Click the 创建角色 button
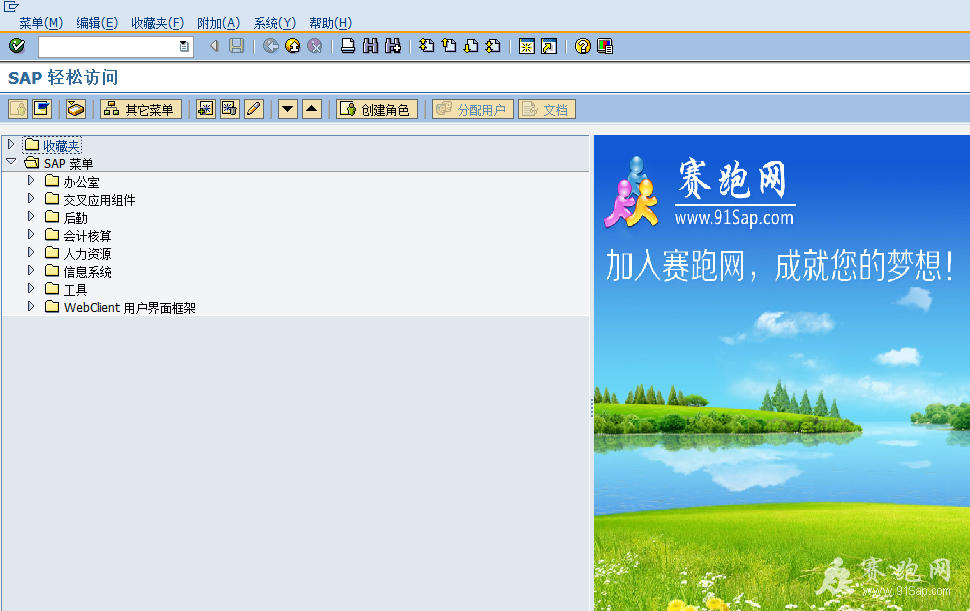Image resolution: width=970 pixels, height=611 pixels. tap(377, 109)
